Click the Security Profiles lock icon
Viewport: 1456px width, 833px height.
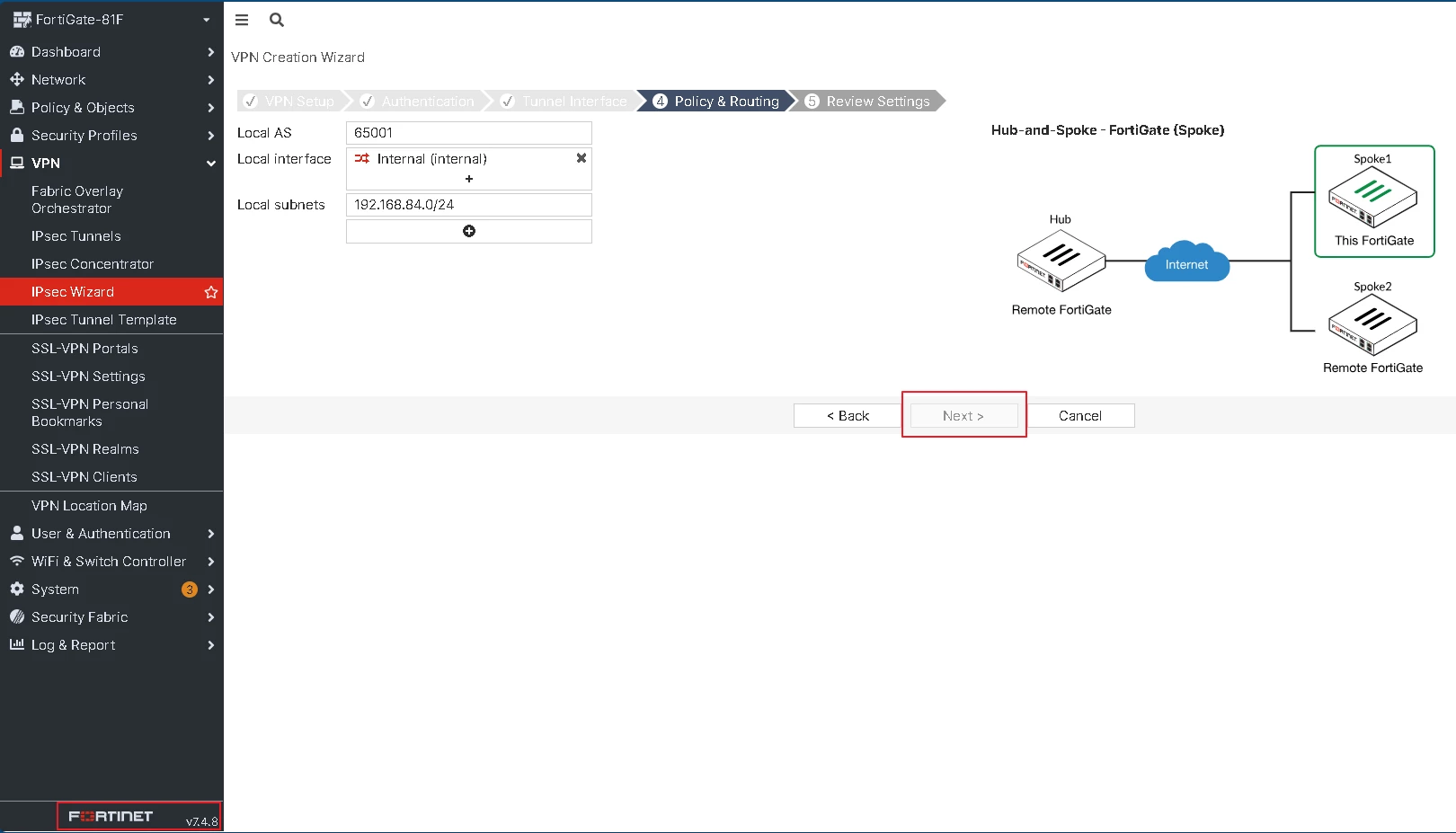pos(17,135)
